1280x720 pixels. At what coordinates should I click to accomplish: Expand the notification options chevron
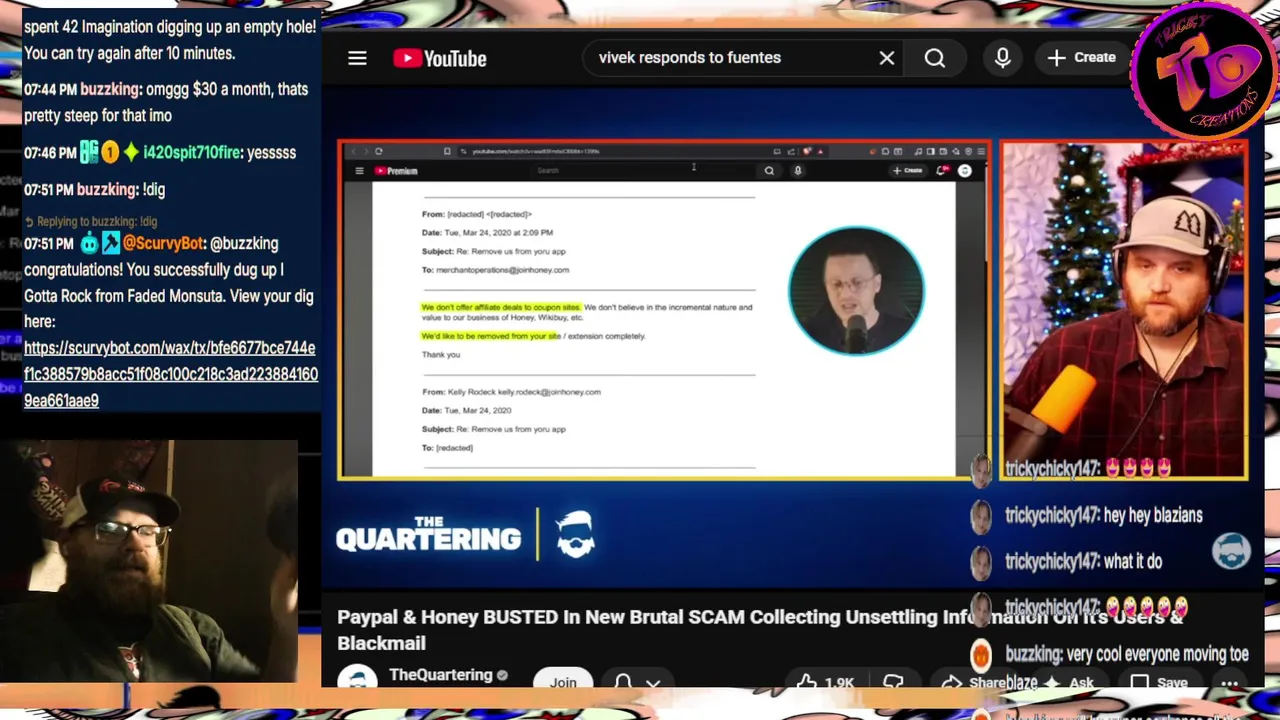654,684
